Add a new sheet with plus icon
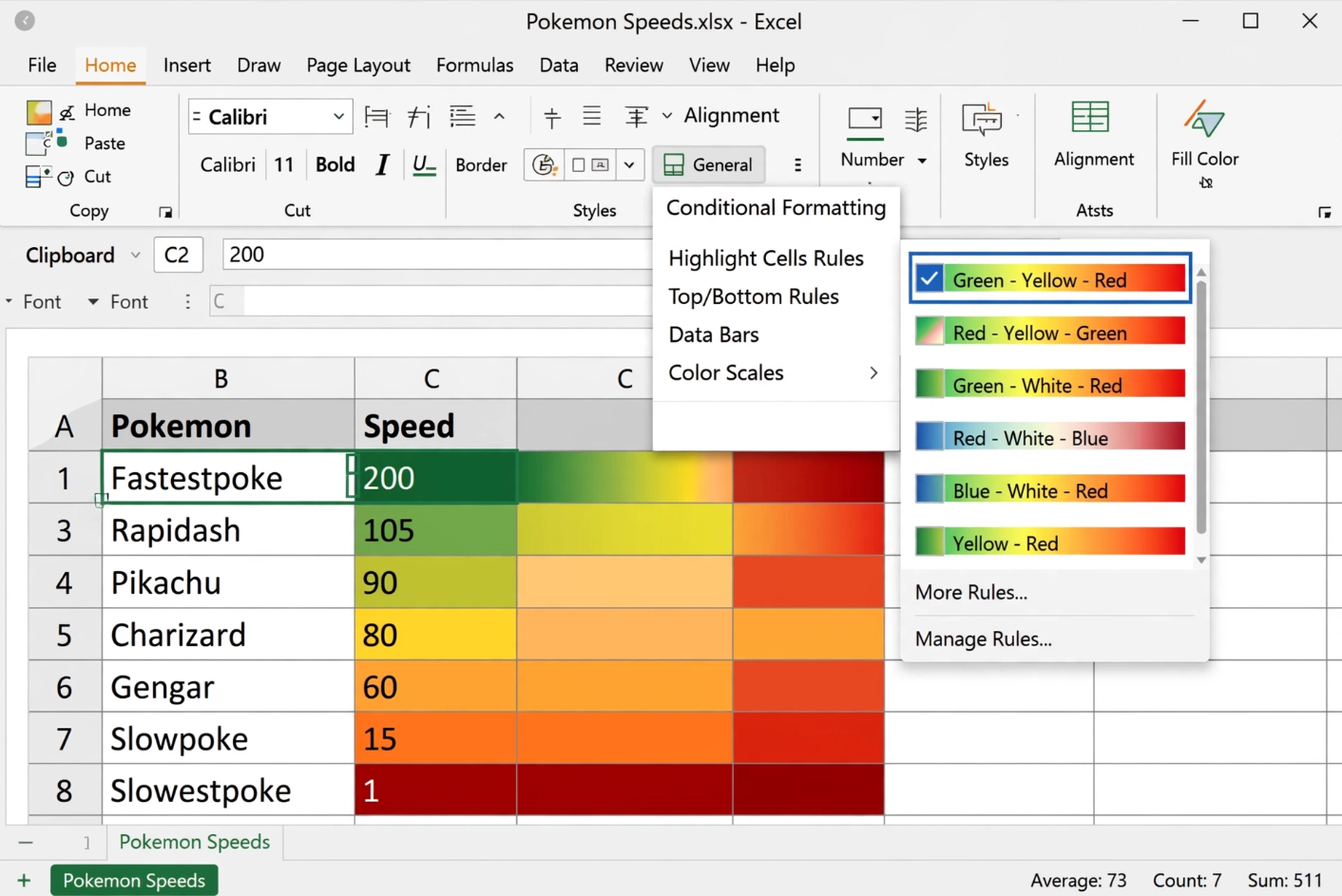The image size is (1342, 896). [24, 881]
